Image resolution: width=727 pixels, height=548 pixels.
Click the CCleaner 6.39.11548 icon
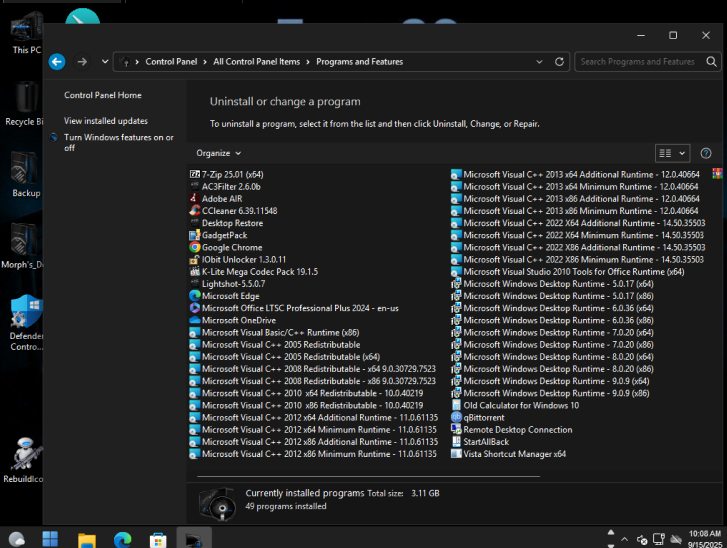pyautogui.click(x=195, y=210)
